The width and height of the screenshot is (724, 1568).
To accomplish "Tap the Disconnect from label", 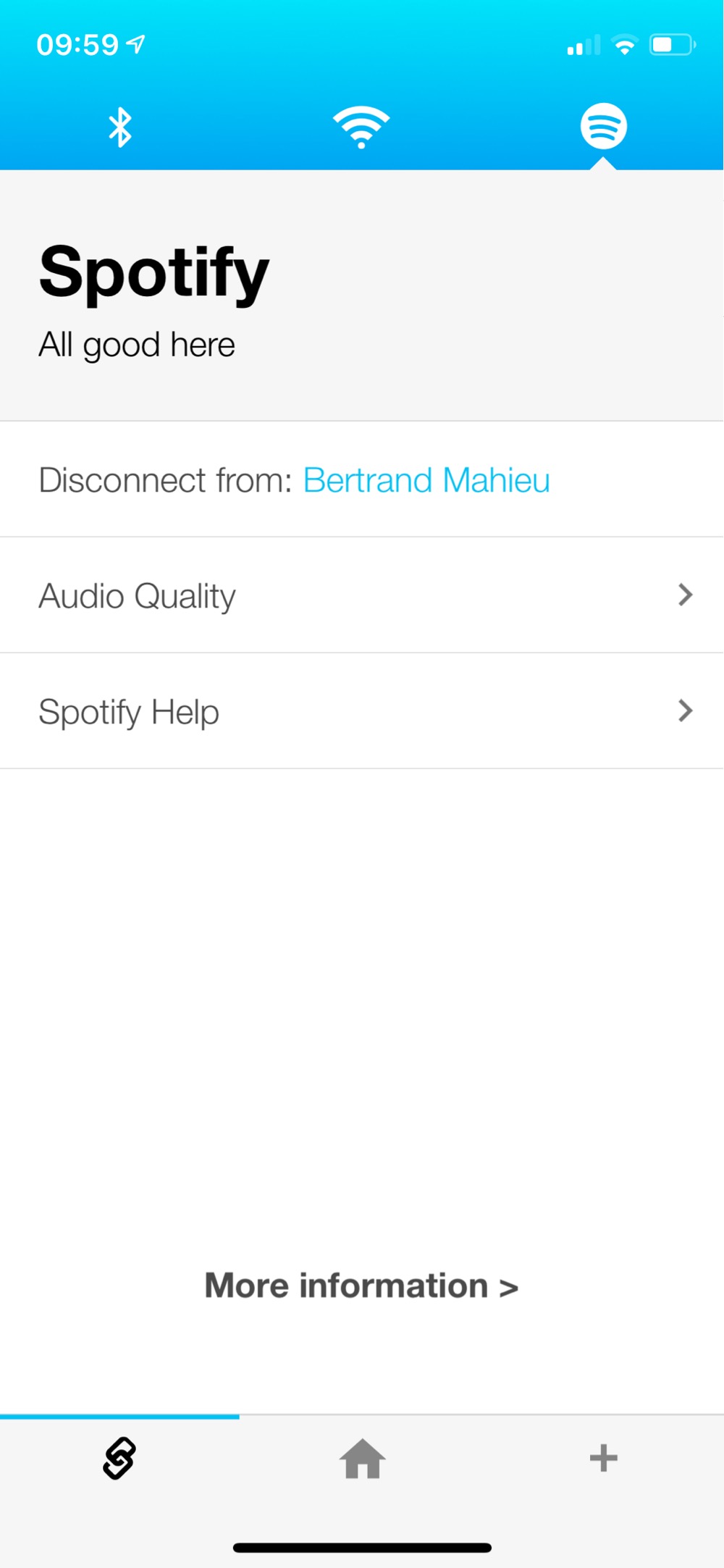I will click(x=165, y=480).
